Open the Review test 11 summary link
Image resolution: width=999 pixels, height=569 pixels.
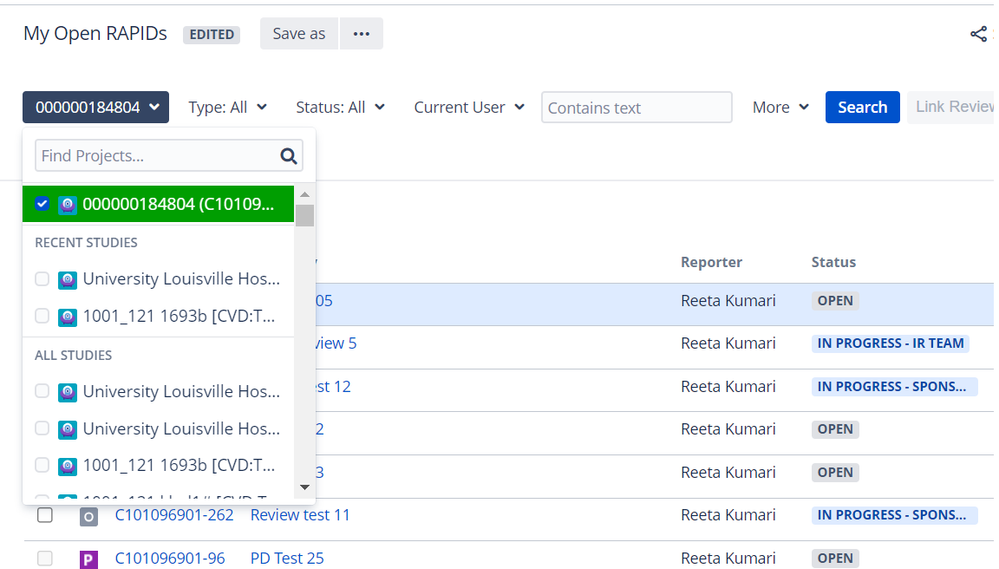[300, 515]
